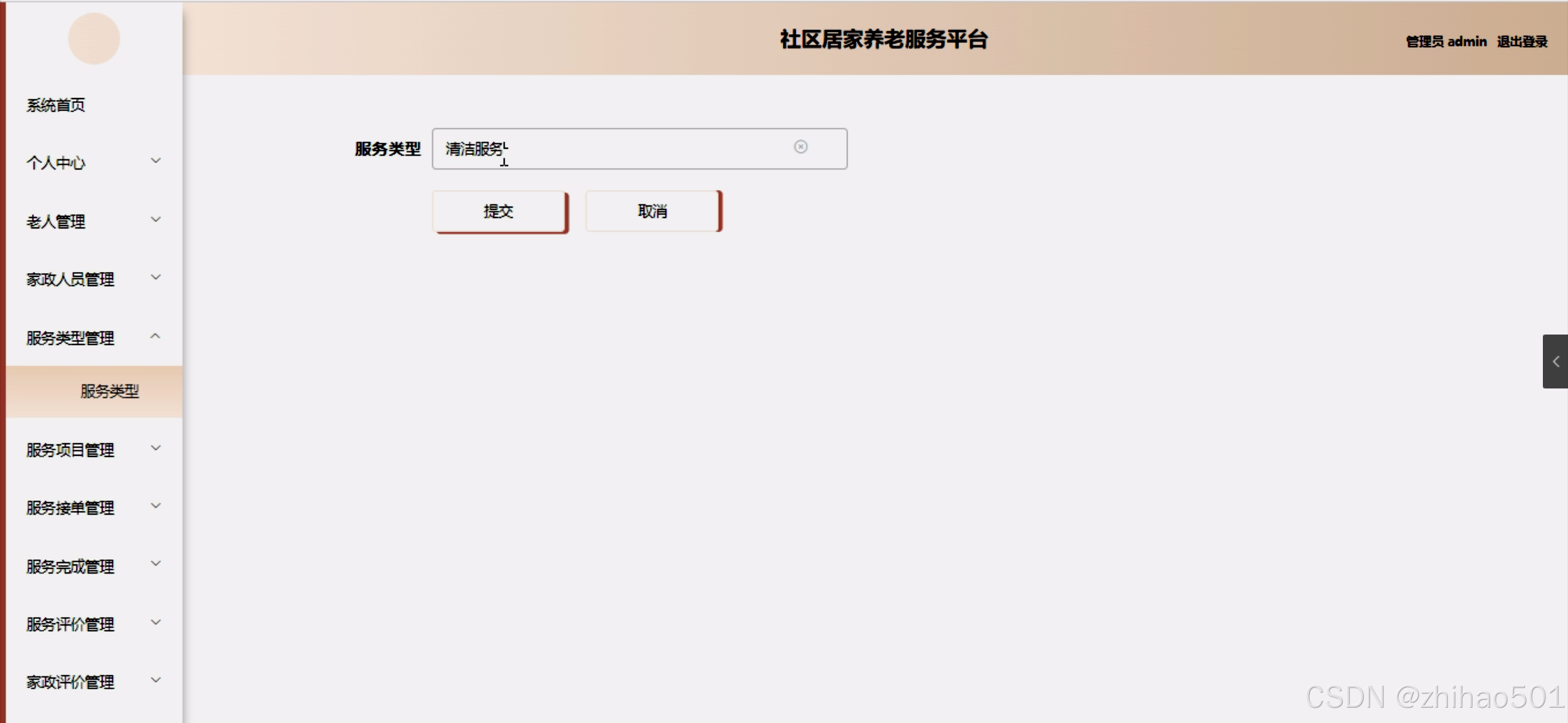This screenshot has height=723, width=1568.
Task: Open 系统首页 from the sidebar
Action: [55, 104]
